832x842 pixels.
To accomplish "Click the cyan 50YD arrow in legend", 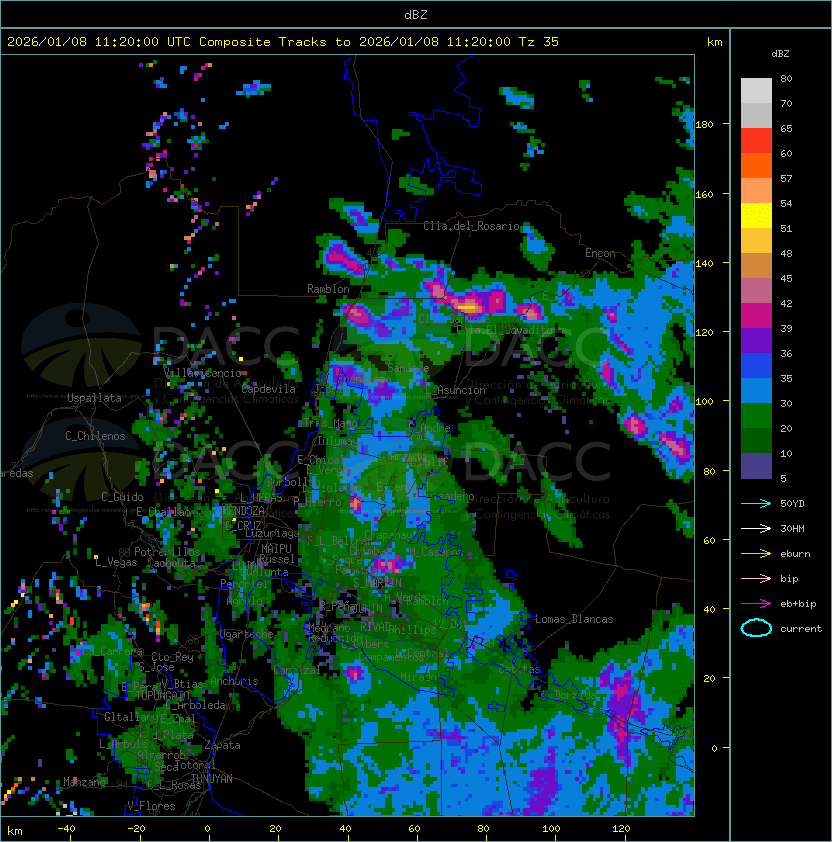I will (756, 504).
